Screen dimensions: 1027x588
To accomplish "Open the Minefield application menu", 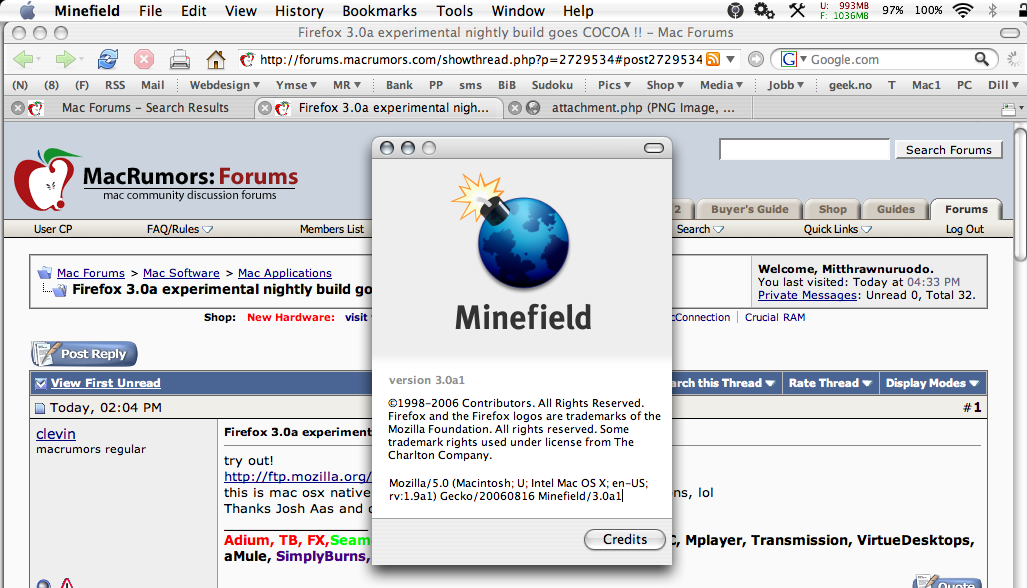I will (87, 10).
